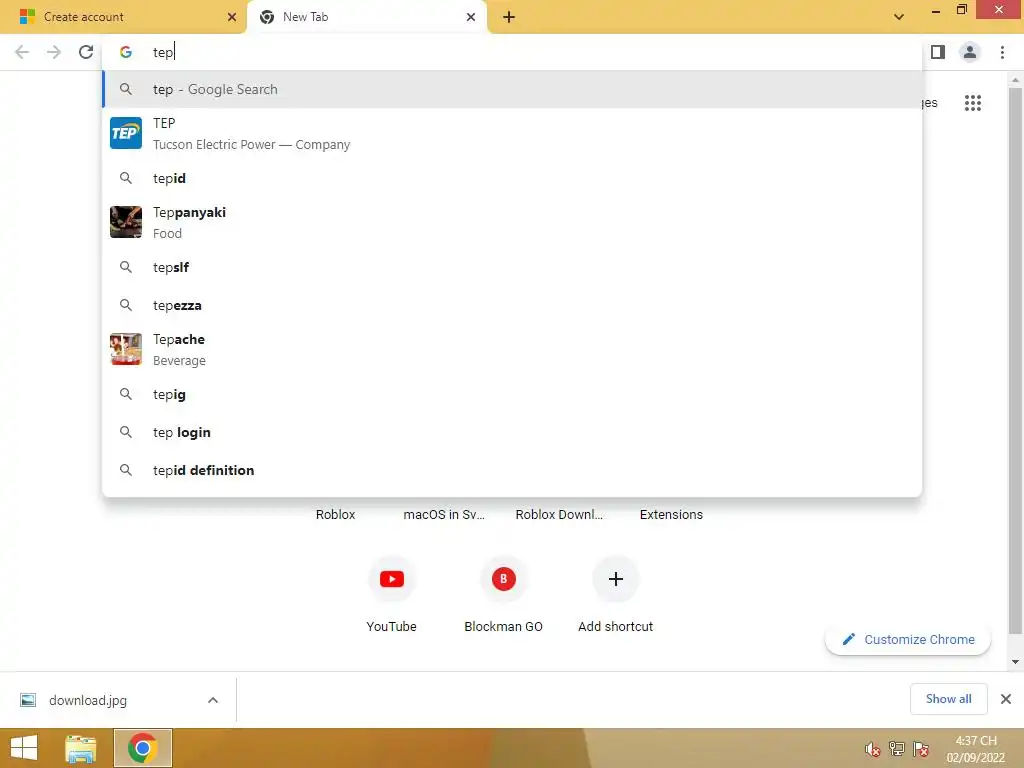Open the Extensions shortcut label
The image size is (1024, 768).
click(671, 515)
